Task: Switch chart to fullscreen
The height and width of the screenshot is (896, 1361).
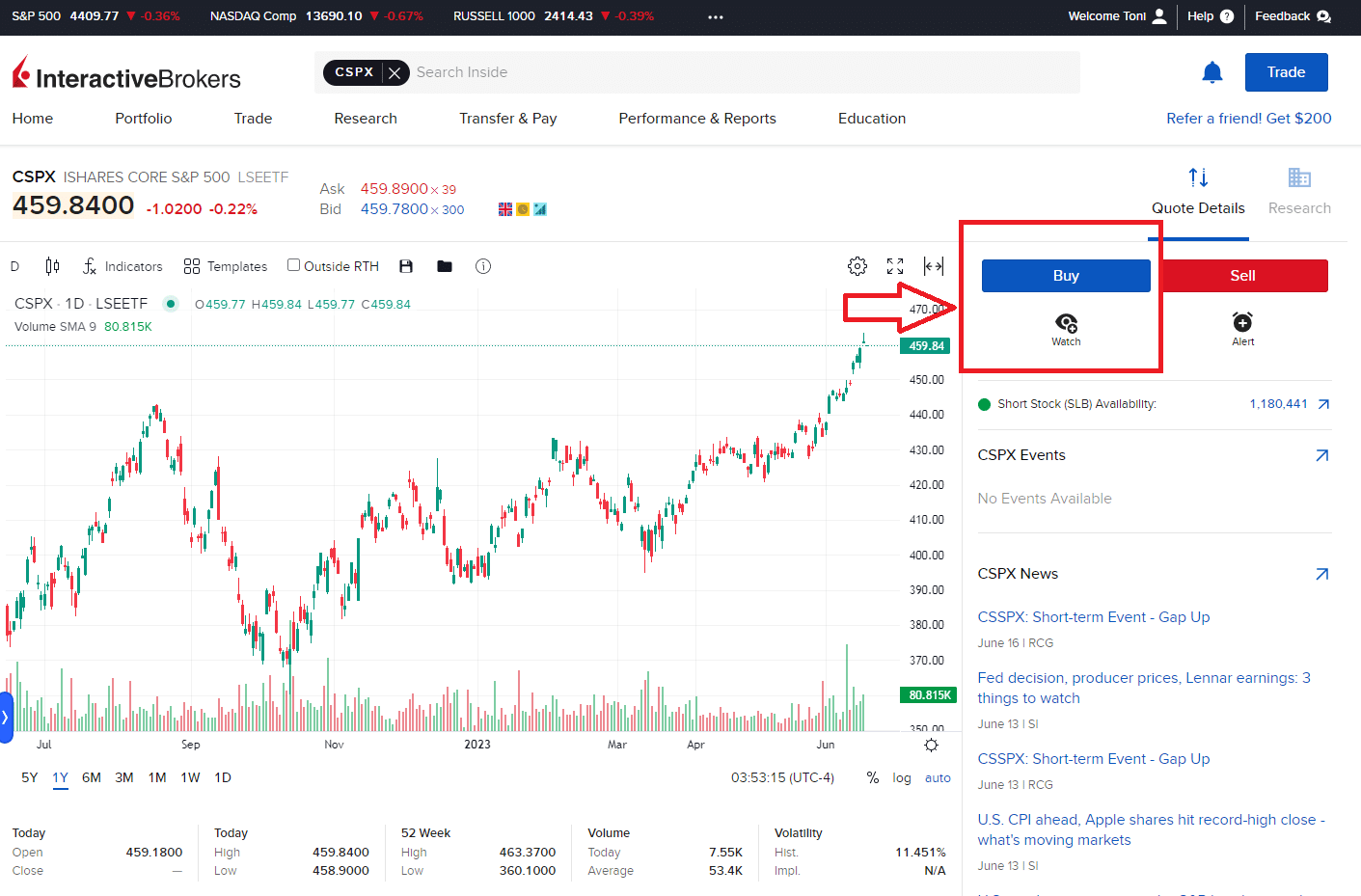Action: coord(895,266)
